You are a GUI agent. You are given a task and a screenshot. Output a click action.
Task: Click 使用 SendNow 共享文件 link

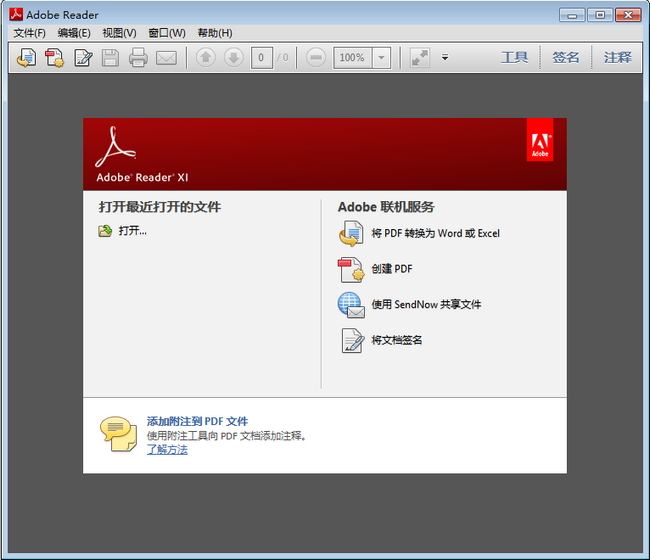[426, 305]
